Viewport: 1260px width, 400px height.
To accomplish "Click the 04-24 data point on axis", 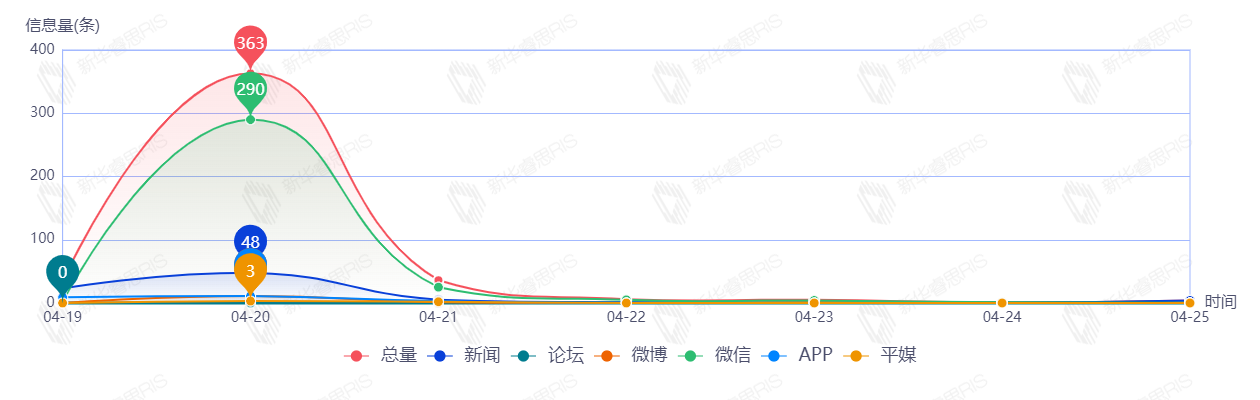I will pos(1002,303).
